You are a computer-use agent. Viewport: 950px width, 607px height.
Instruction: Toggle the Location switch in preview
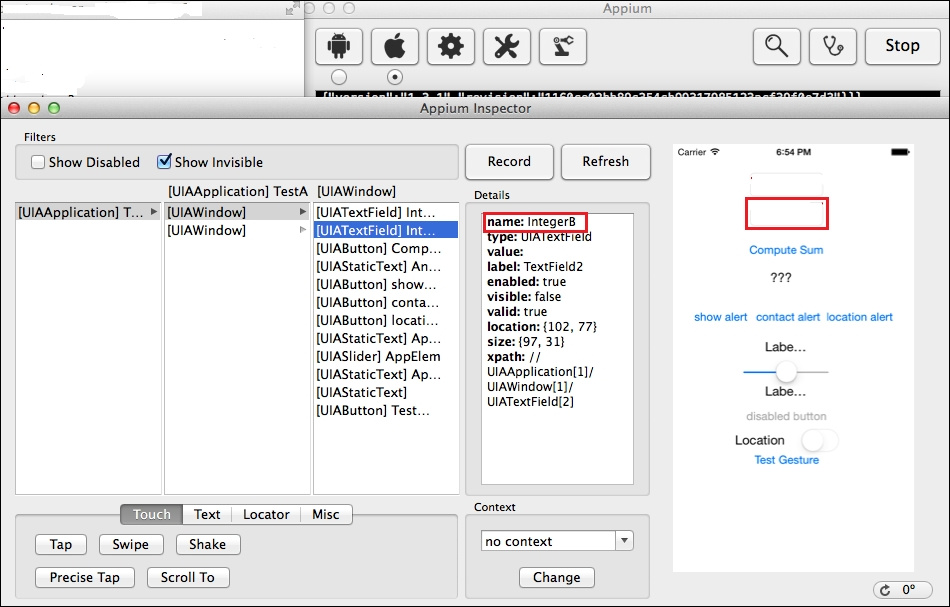tap(820, 440)
